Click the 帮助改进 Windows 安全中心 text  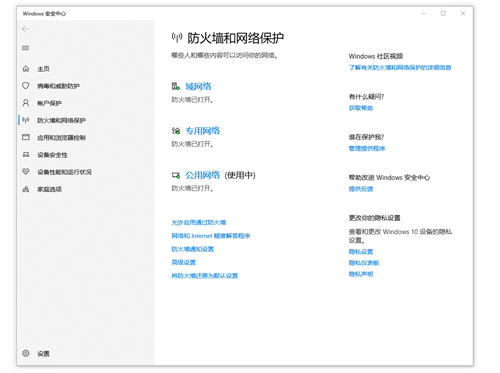point(389,178)
